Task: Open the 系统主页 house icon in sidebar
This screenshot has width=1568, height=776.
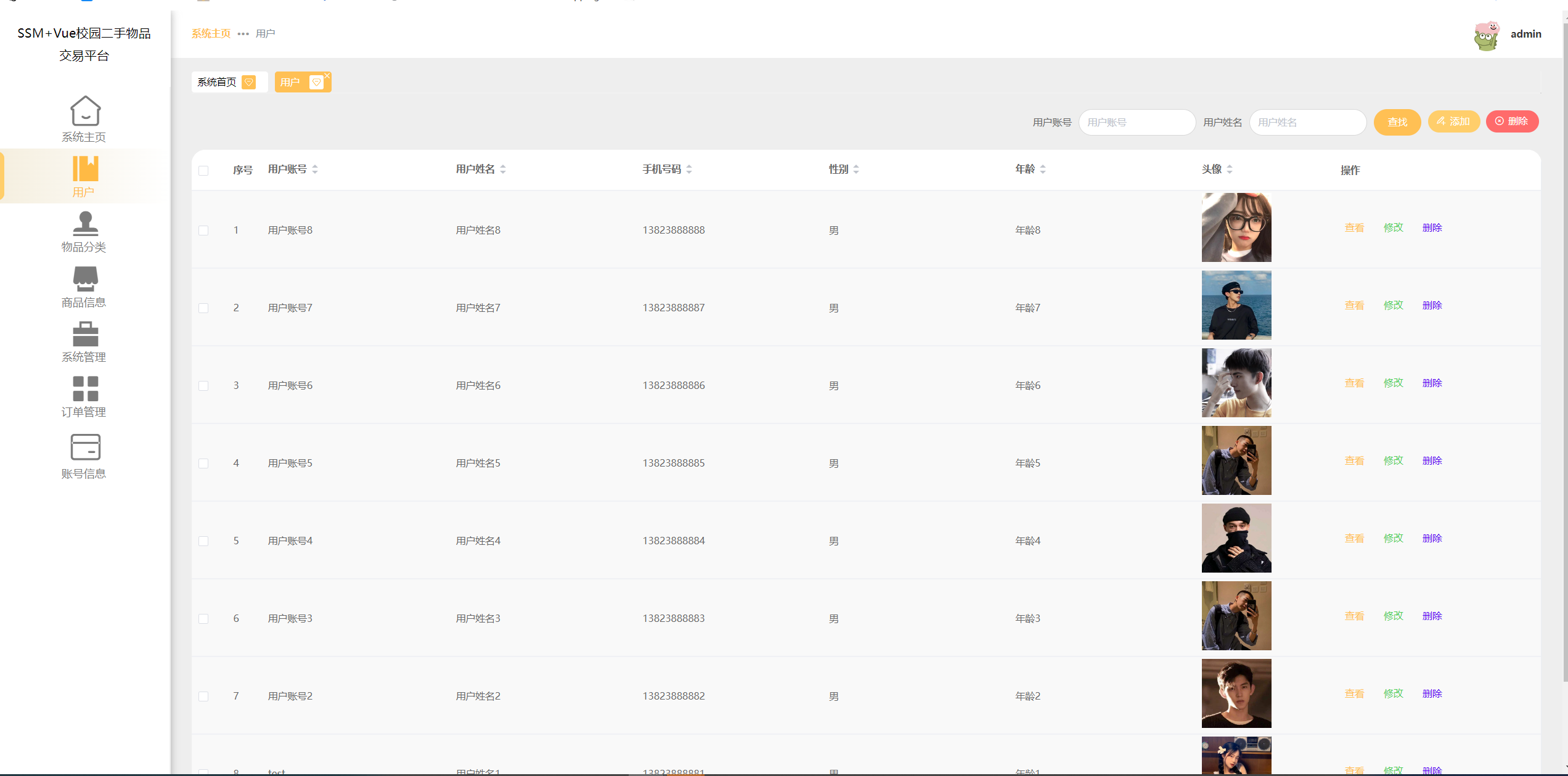Action: tap(85, 111)
